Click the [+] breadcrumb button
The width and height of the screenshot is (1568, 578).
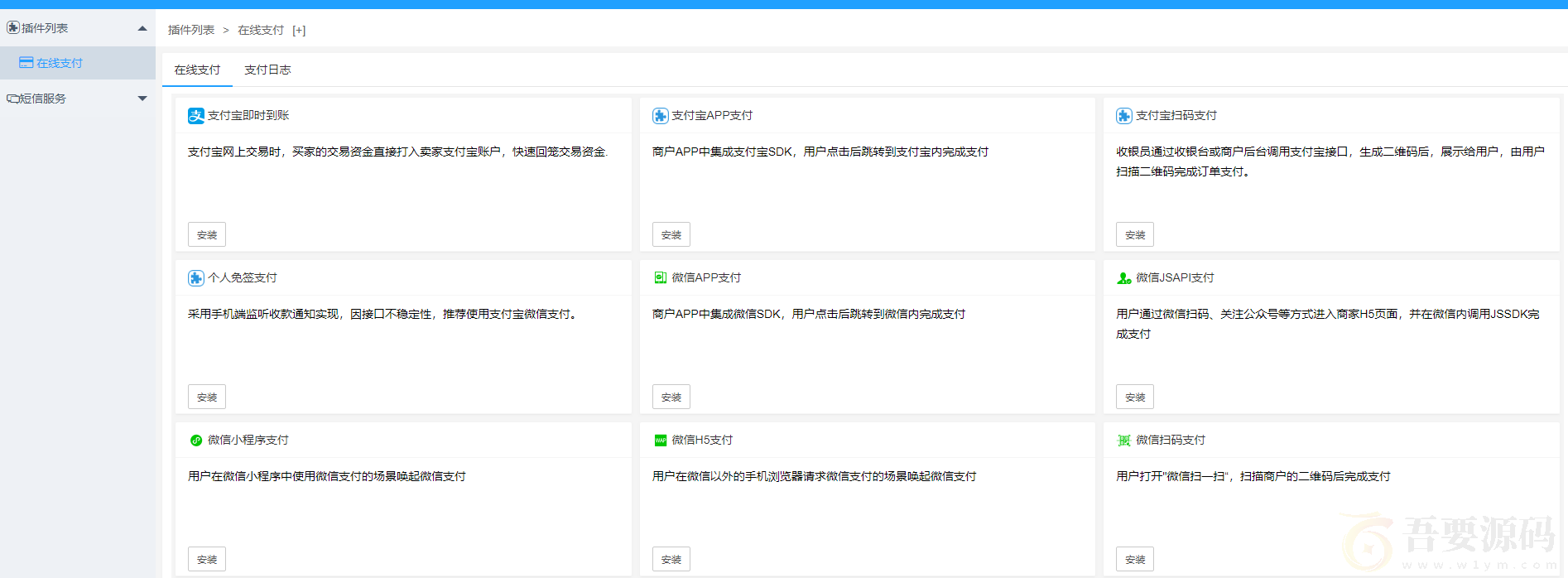click(299, 31)
